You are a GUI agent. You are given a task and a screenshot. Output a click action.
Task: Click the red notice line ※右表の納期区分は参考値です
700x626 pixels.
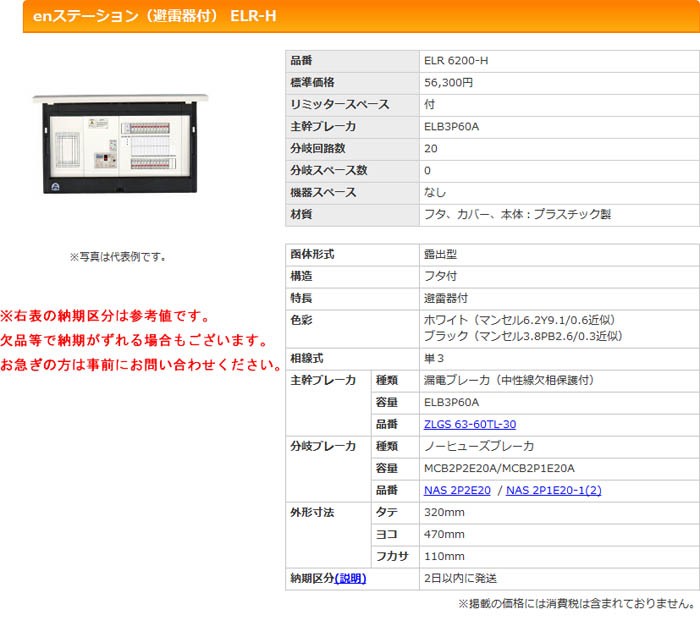(105, 316)
